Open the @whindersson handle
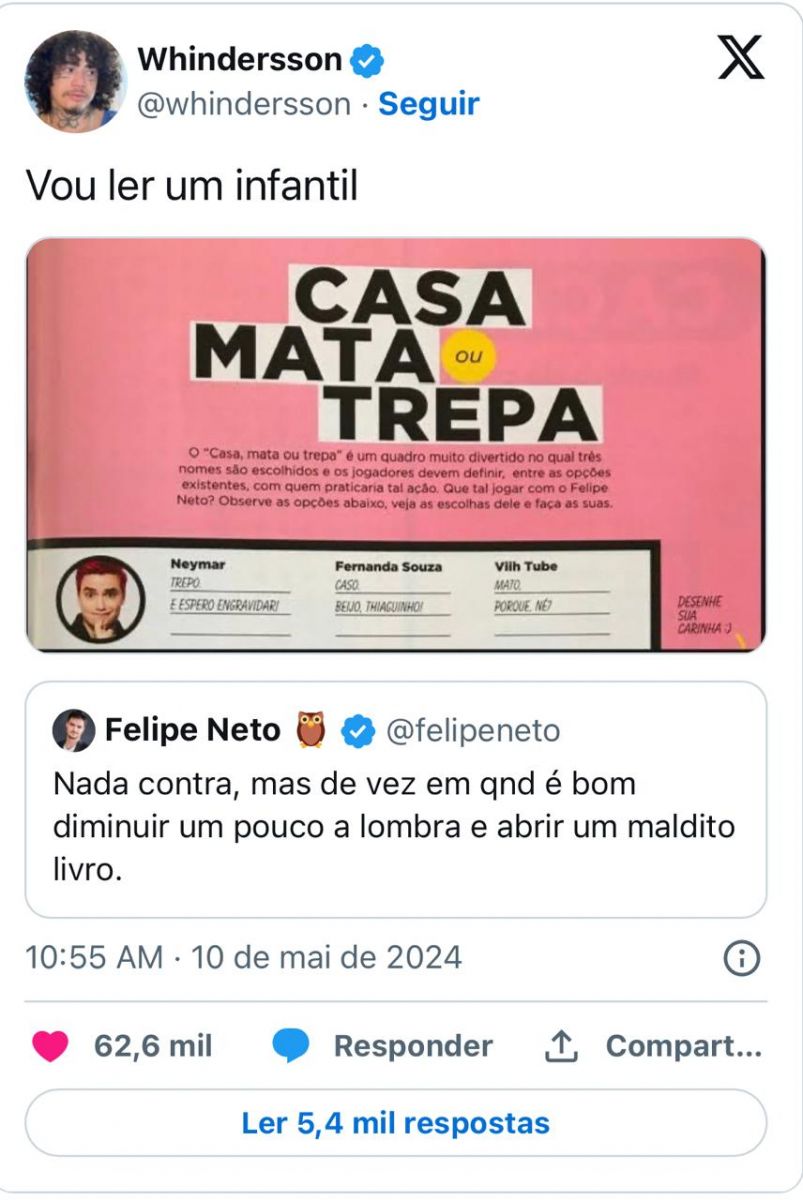Viewport: 803px width, 1200px height. pos(243,104)
